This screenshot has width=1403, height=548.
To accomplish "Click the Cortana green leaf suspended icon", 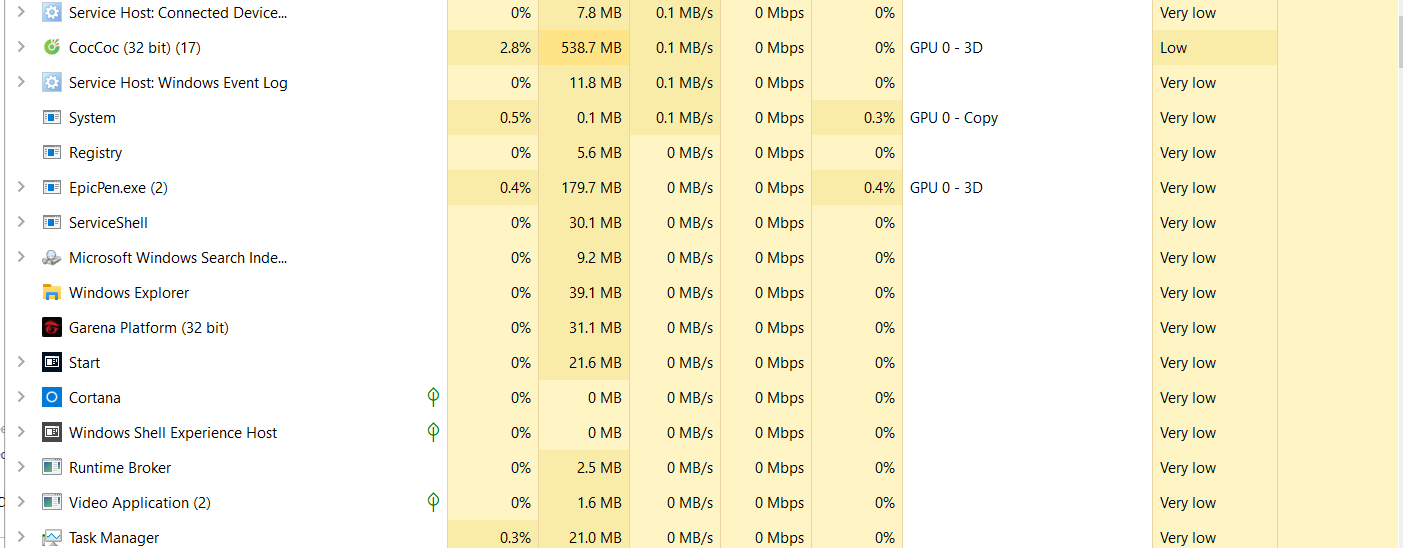I will [x=433, y=397].
